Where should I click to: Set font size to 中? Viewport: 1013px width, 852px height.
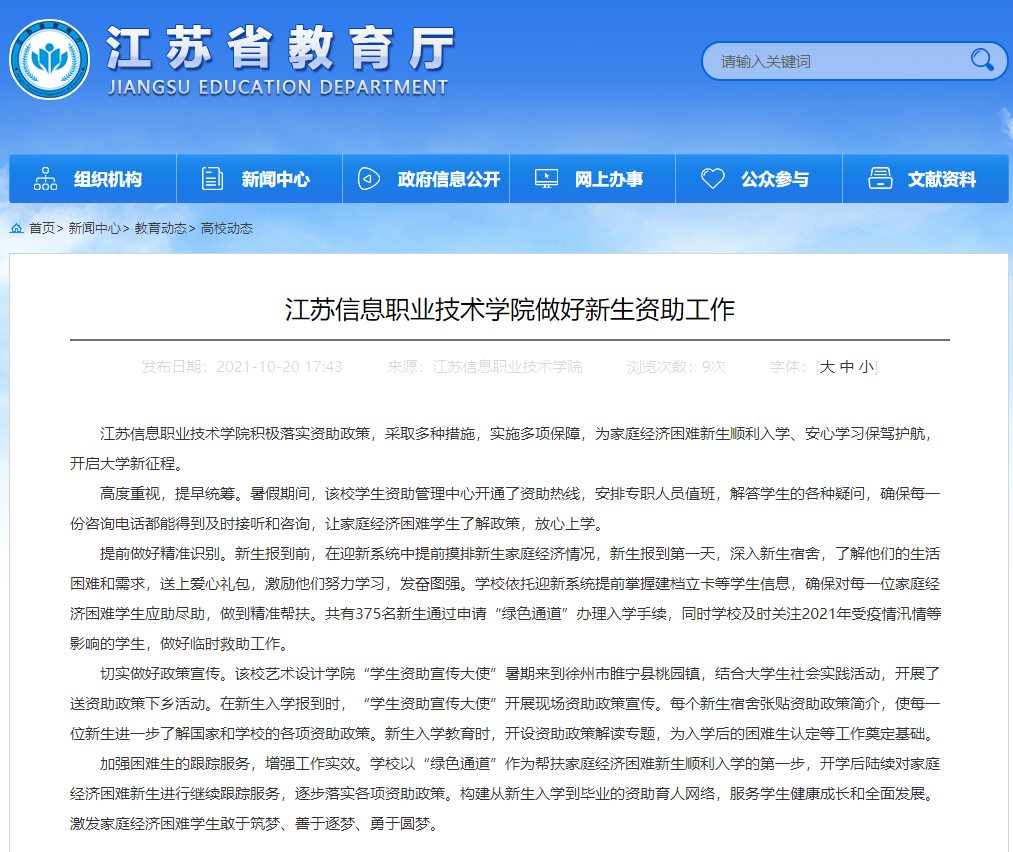(846, 367)
